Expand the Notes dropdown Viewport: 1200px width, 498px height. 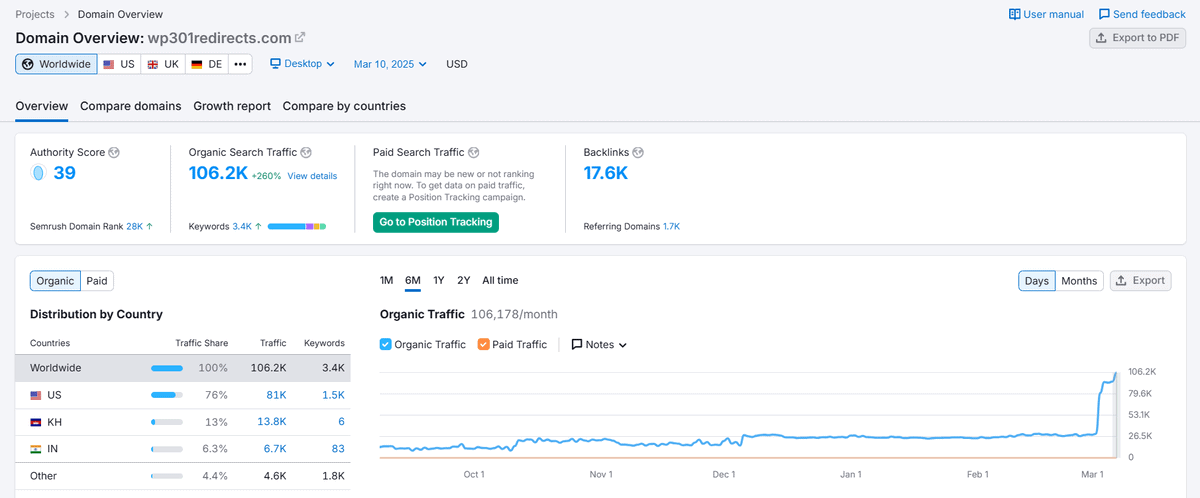(x=599, y=344)
